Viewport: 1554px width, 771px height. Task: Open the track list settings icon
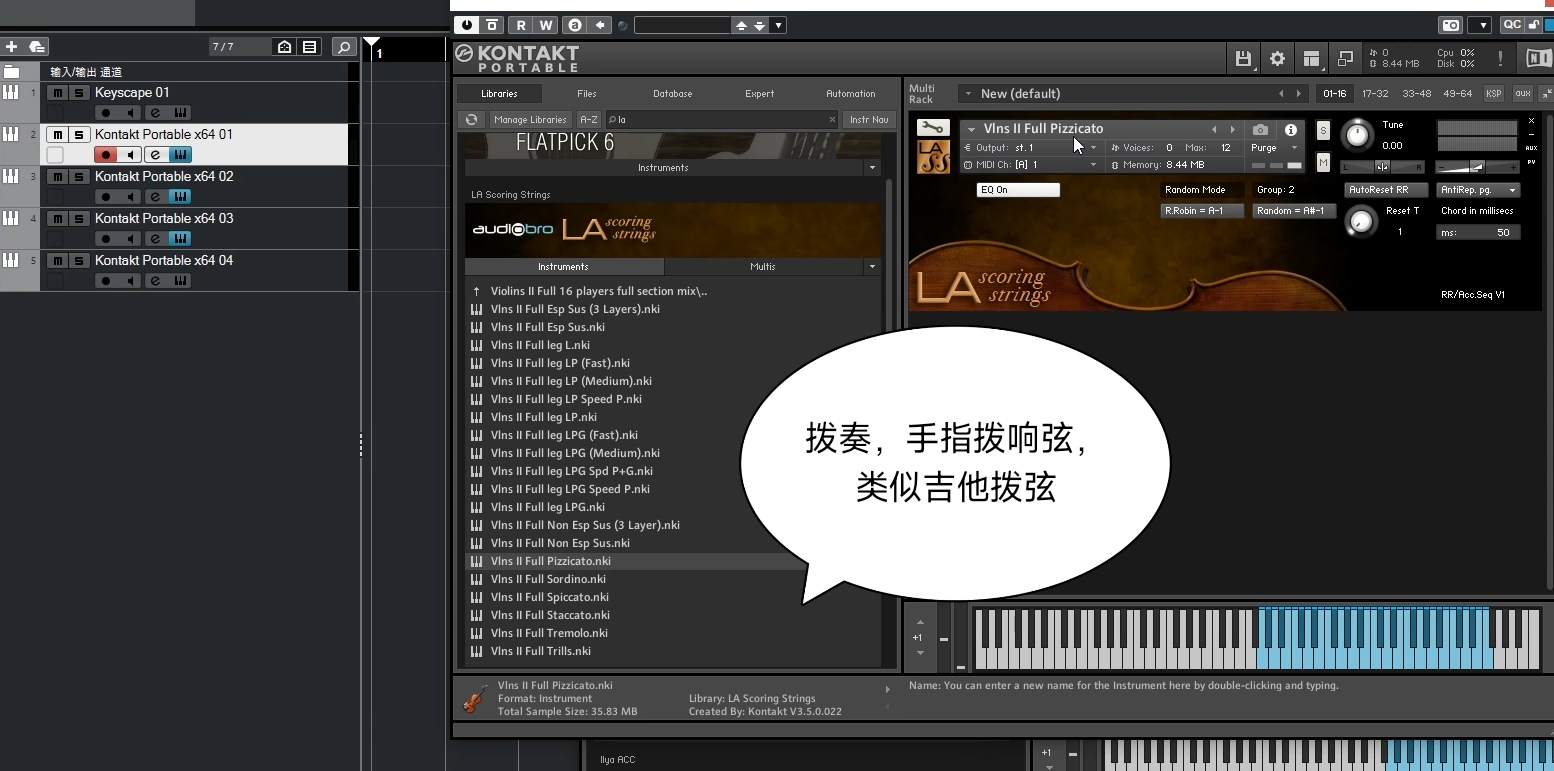pos(310,47)
